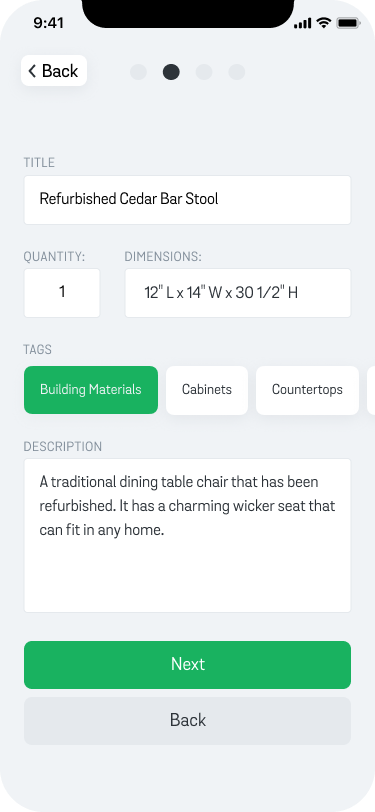Click the cellular signal bars icon

[x=303, y=23]
